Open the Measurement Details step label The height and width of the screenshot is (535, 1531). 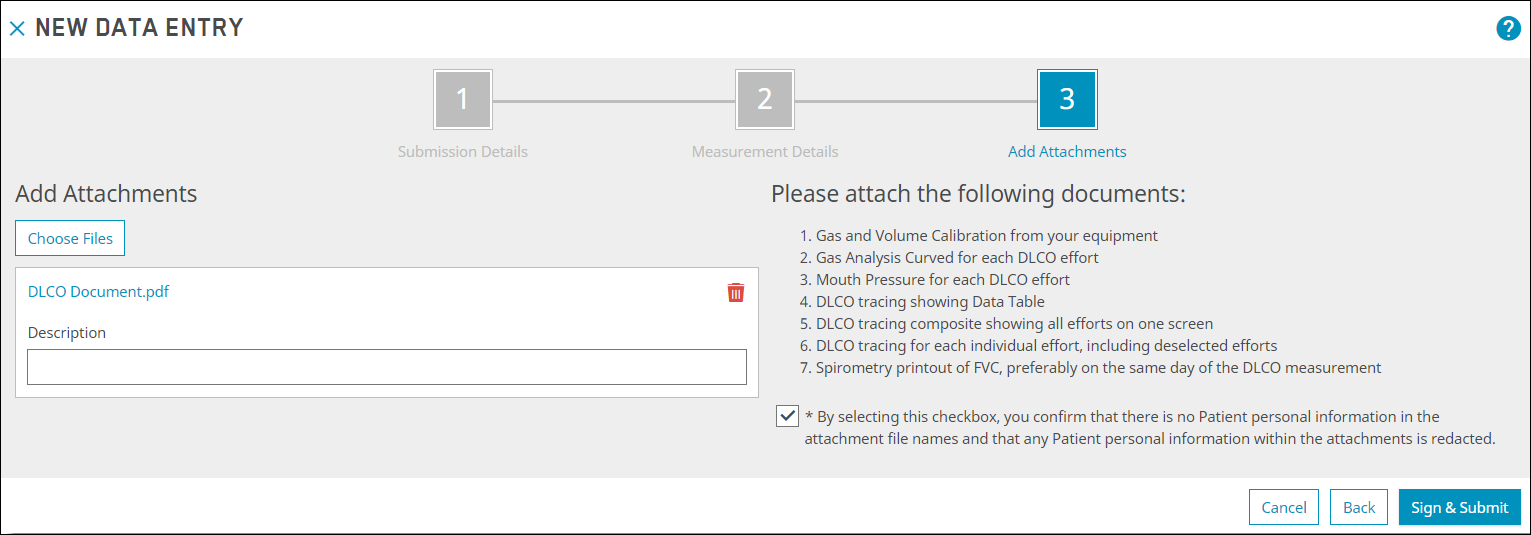click(765, 152)
